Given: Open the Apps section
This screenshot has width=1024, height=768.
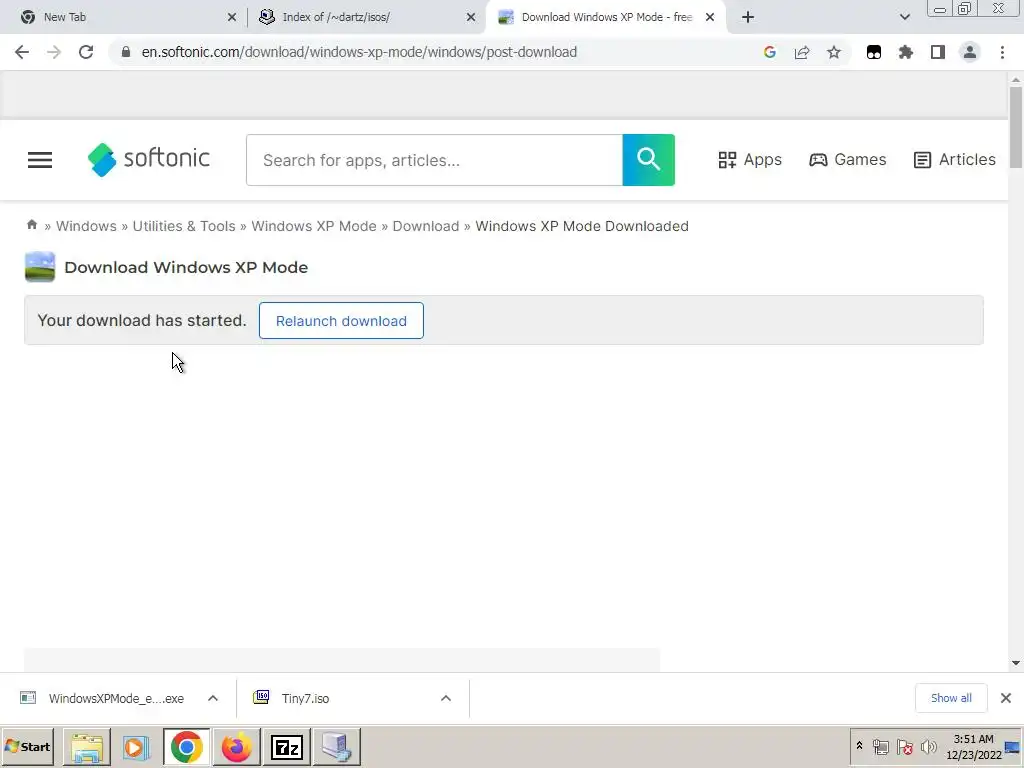Looking at the screenshot, I should click(x=750, y=160).
